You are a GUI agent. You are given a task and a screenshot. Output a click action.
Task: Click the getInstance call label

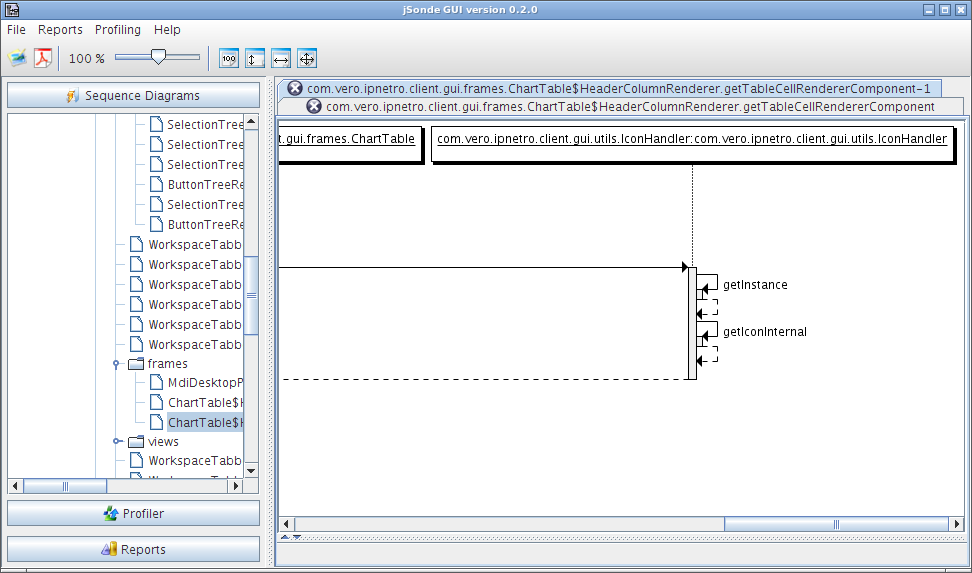[755, 285]
